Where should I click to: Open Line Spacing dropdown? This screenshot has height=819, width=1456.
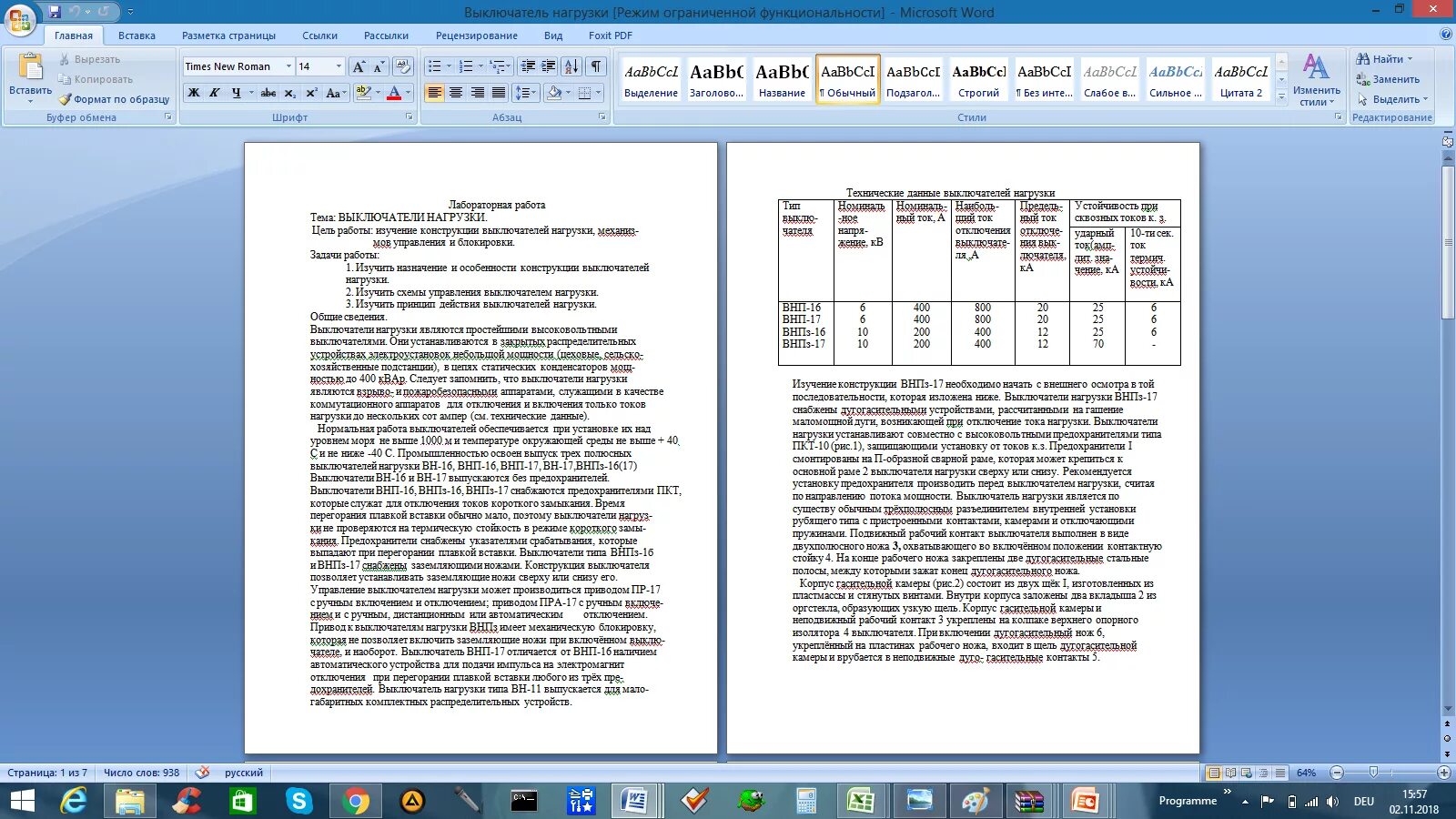pyautogui.click(x=525, y=93)
